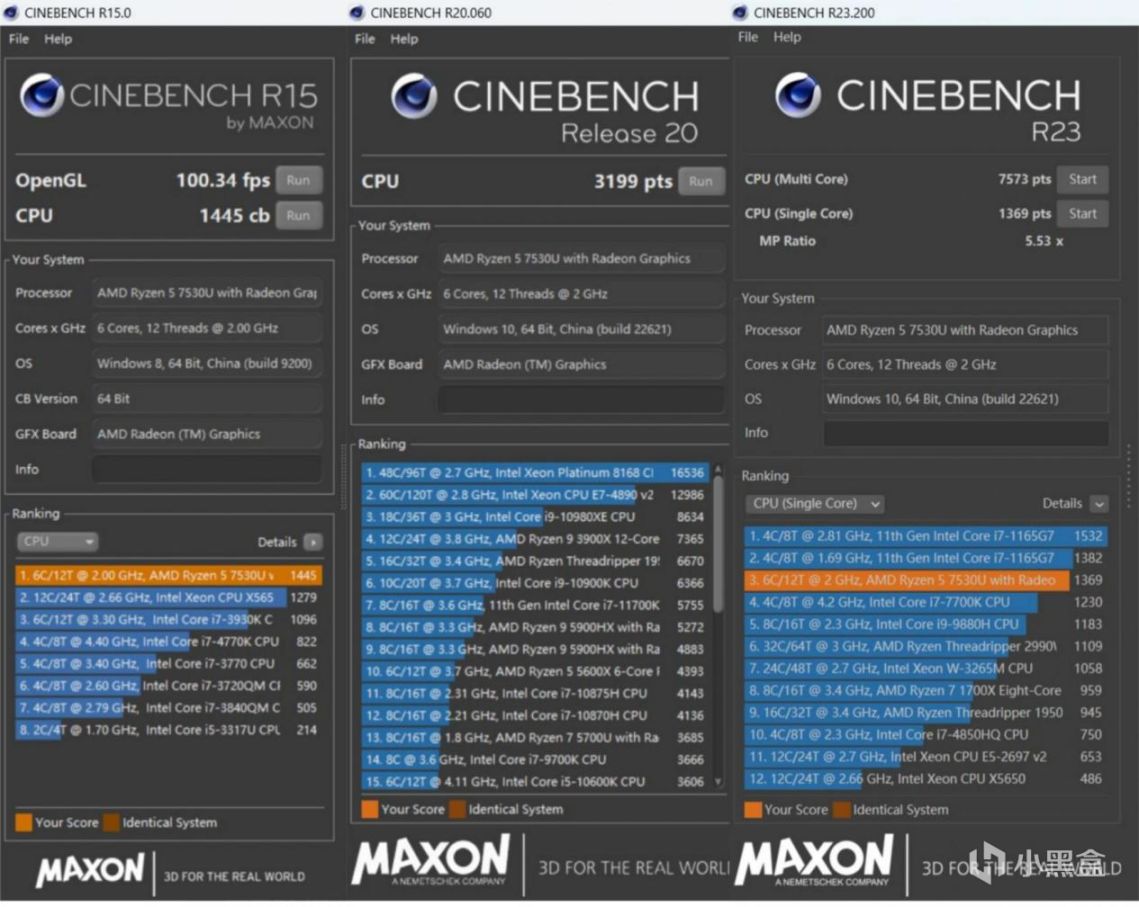Click the 3199 pts CPU score in R20
The image size is (1139, 907).
[633, 181]
